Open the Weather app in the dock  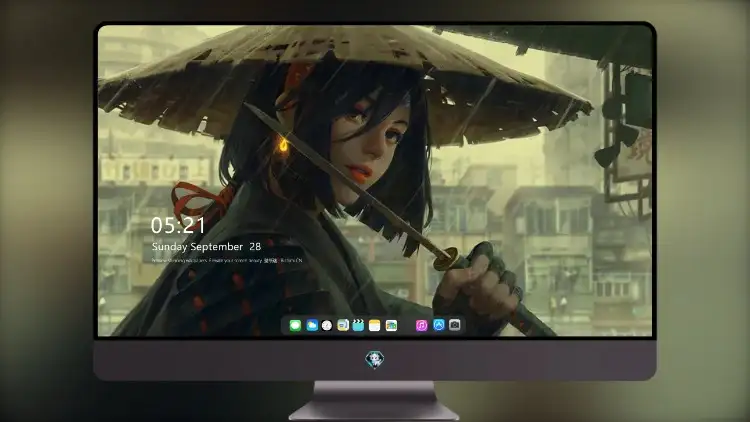click(x=312, y=325)
